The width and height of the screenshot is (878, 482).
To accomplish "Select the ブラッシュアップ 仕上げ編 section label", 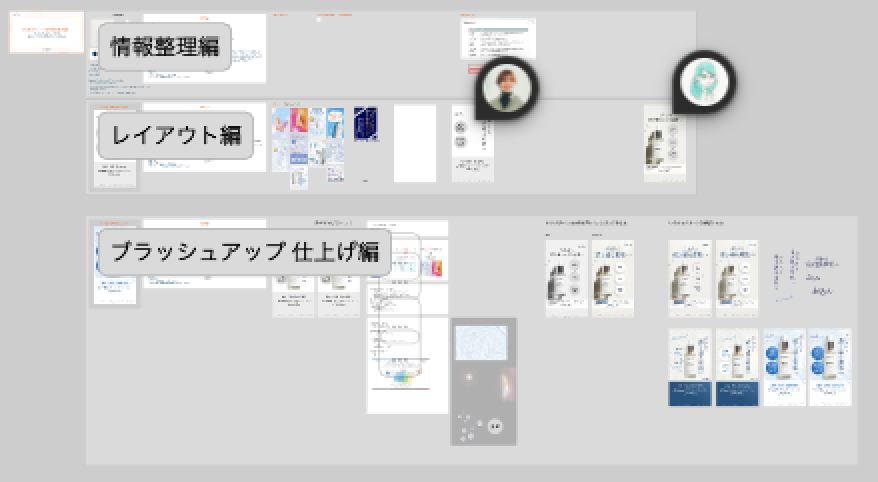I will [245, 251].
